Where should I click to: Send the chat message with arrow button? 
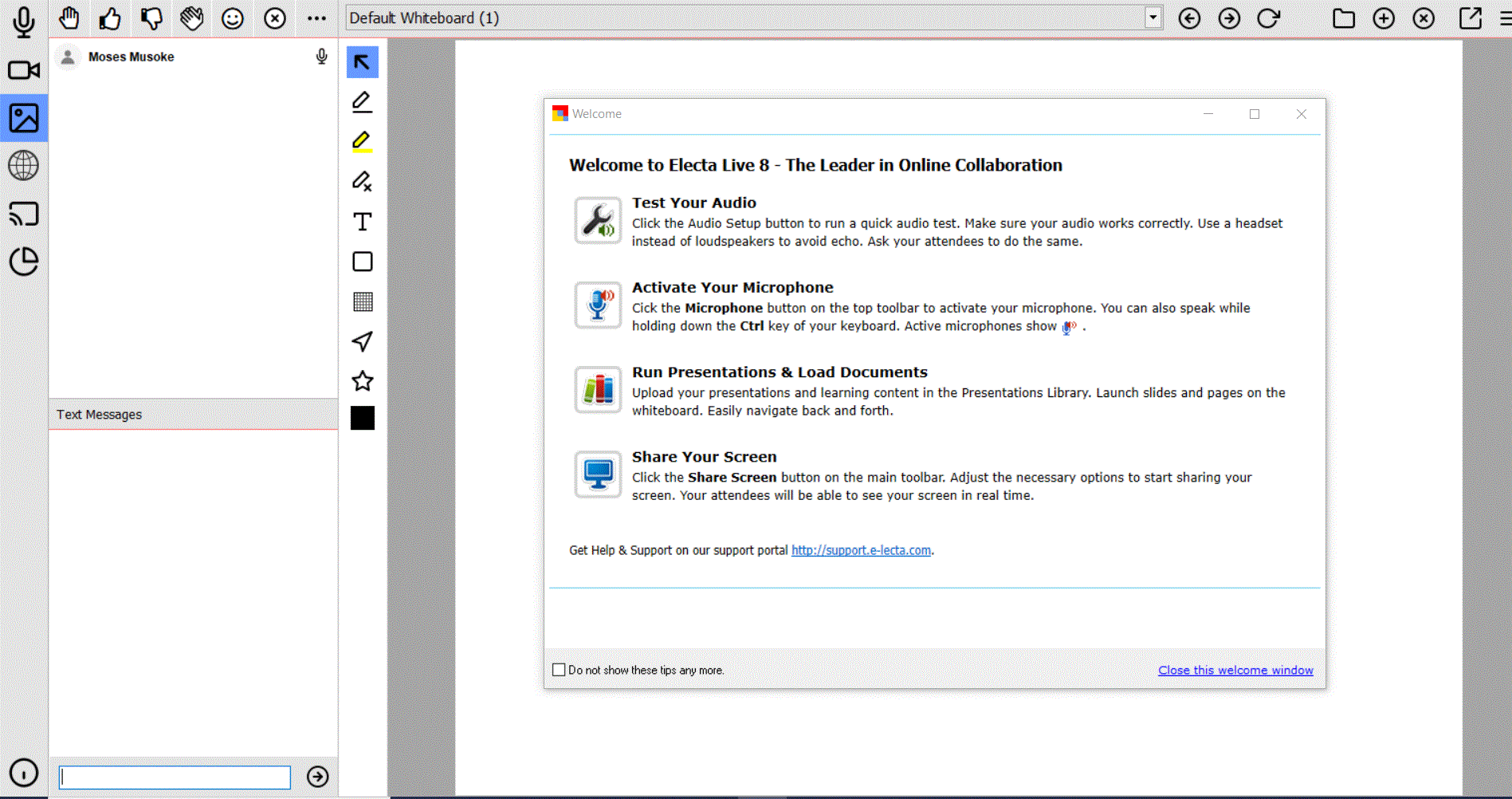317,777
